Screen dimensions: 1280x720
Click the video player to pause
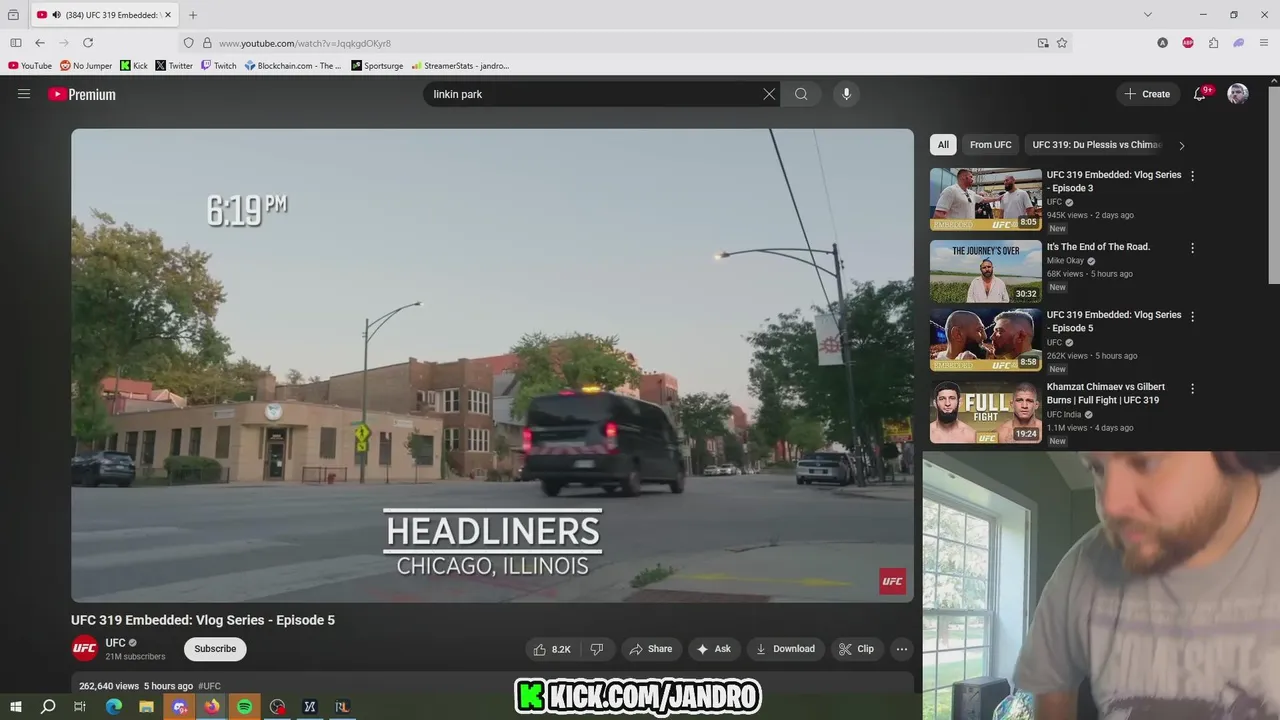click(x=492, y=365)
